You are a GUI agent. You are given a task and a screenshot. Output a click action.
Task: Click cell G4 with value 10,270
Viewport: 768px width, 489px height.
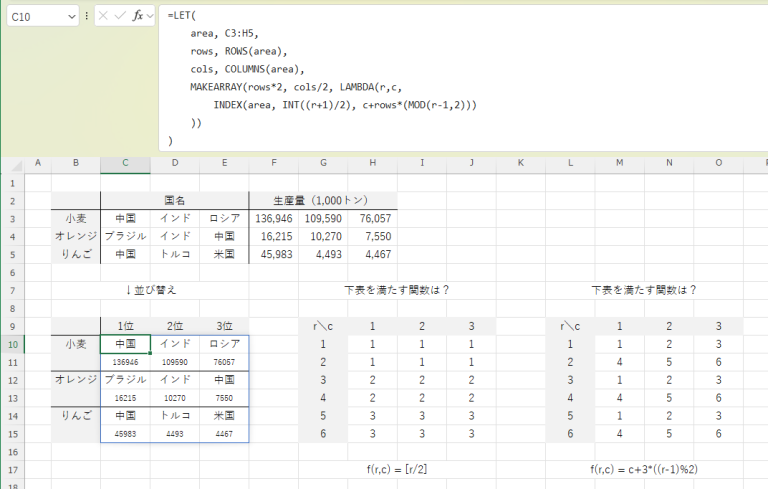[x=323, y=236]
